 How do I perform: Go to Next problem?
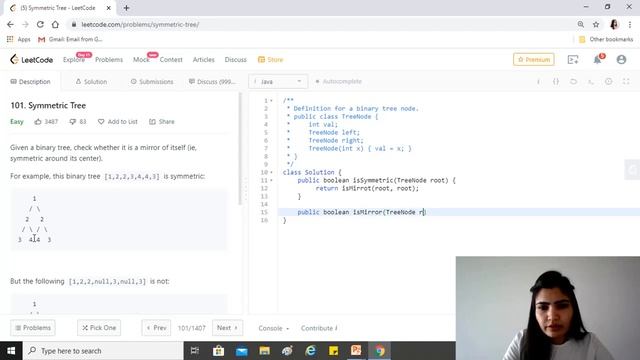[x=227, y=328]
